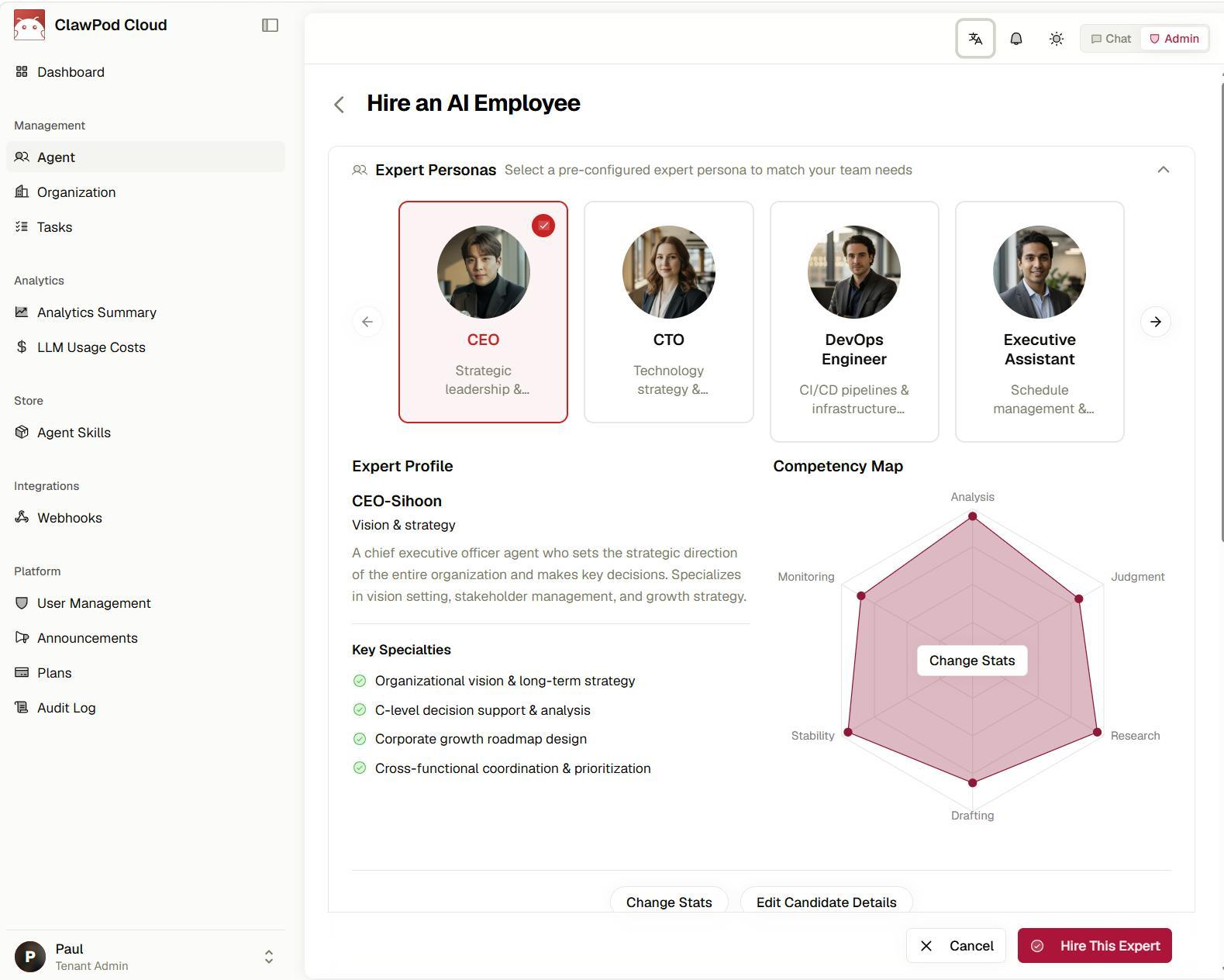Open Dashboard from the sidebar

point(146,72)
